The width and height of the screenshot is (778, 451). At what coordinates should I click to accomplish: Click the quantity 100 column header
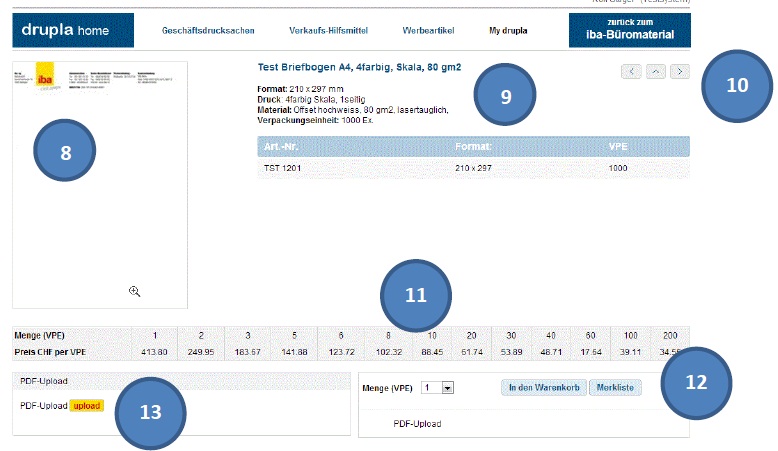tap(630, 335)
